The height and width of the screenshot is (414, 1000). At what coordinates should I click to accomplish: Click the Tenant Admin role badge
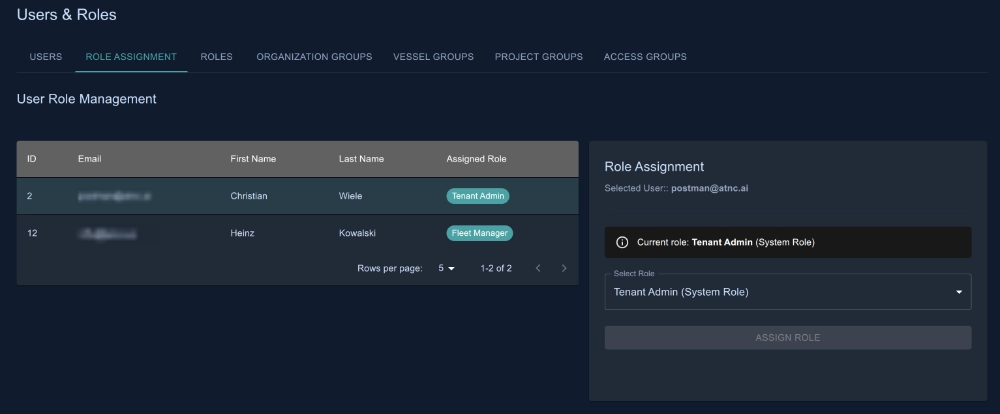[x=478, y=196]
